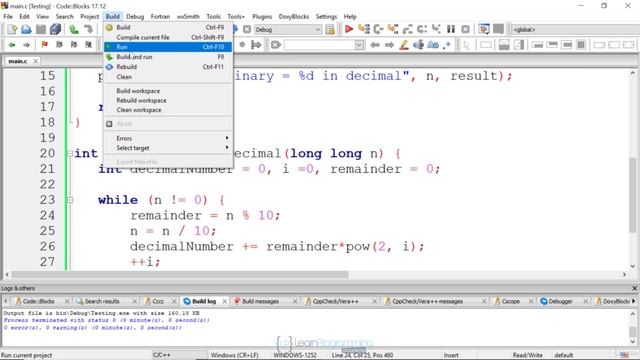This screenshot has height=360, width=640.
Task: Switch to the main.c editor tab
Action: (18, 61)
